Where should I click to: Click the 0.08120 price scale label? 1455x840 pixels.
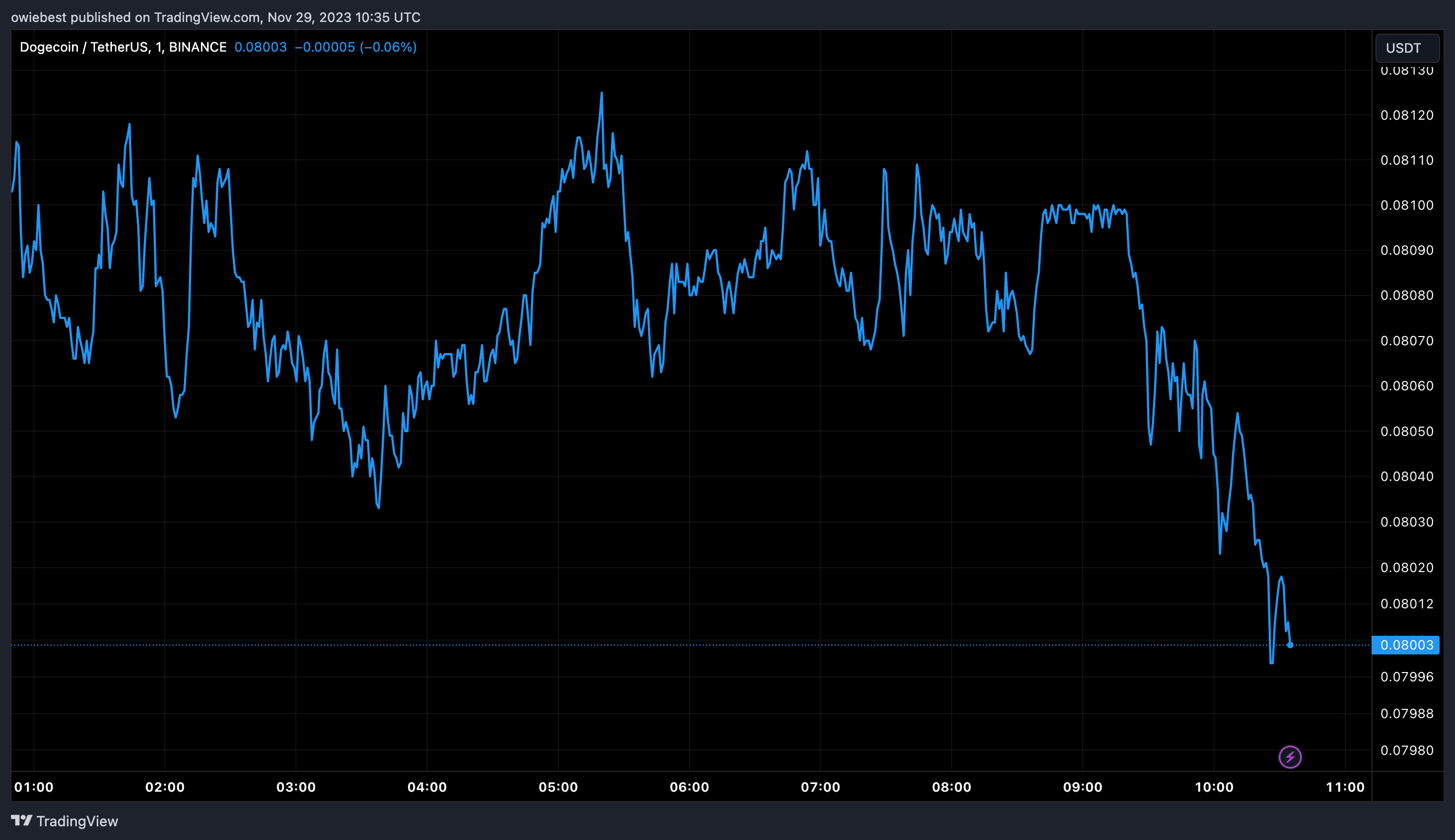[x=1406, y=115]
